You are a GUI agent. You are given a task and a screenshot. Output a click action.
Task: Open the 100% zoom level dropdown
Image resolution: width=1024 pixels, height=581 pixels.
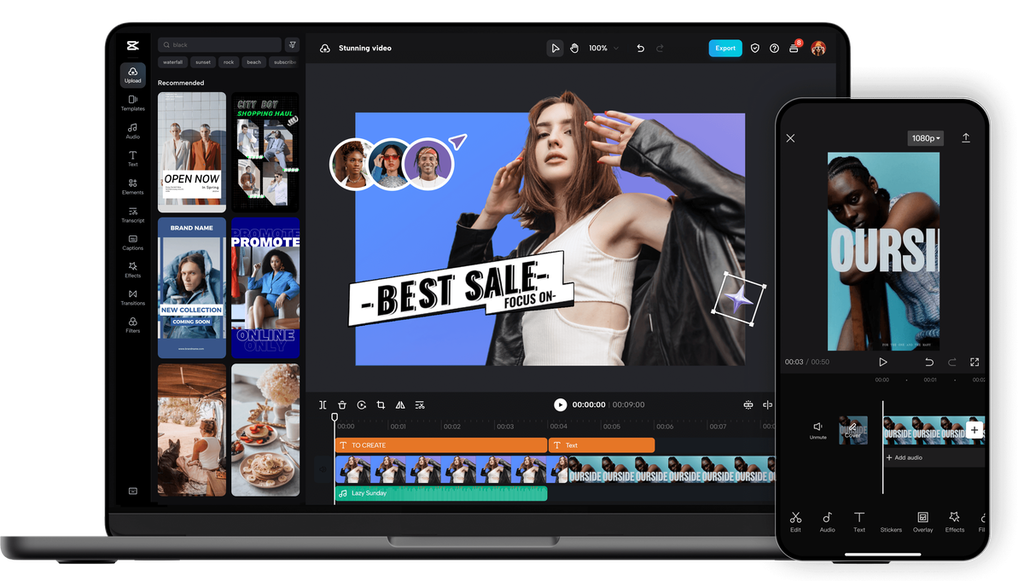(603, 48)
